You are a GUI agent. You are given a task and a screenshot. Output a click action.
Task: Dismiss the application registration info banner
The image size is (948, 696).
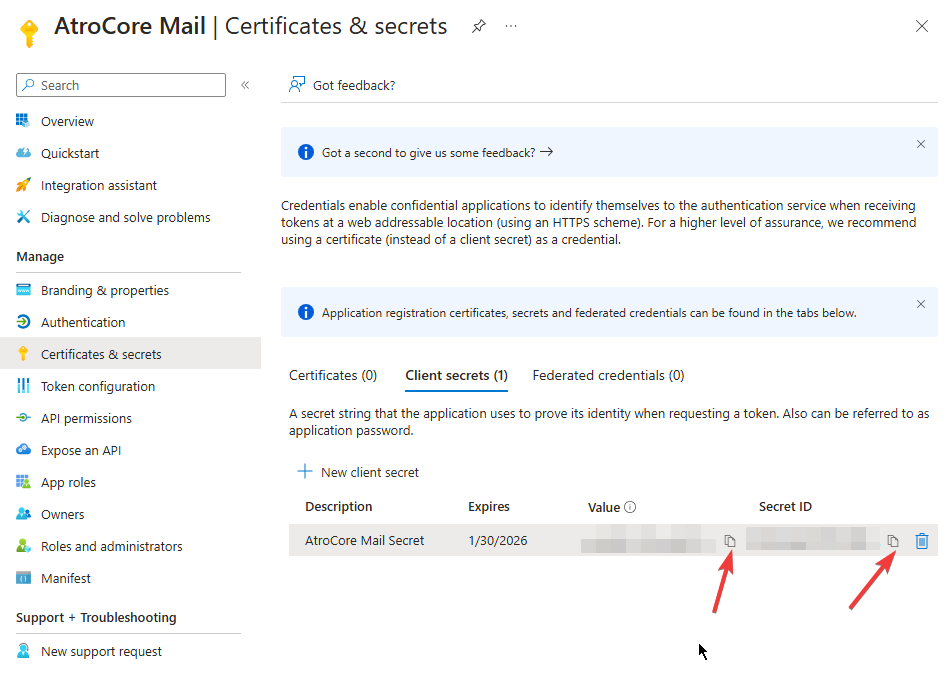tap(921, 304)
